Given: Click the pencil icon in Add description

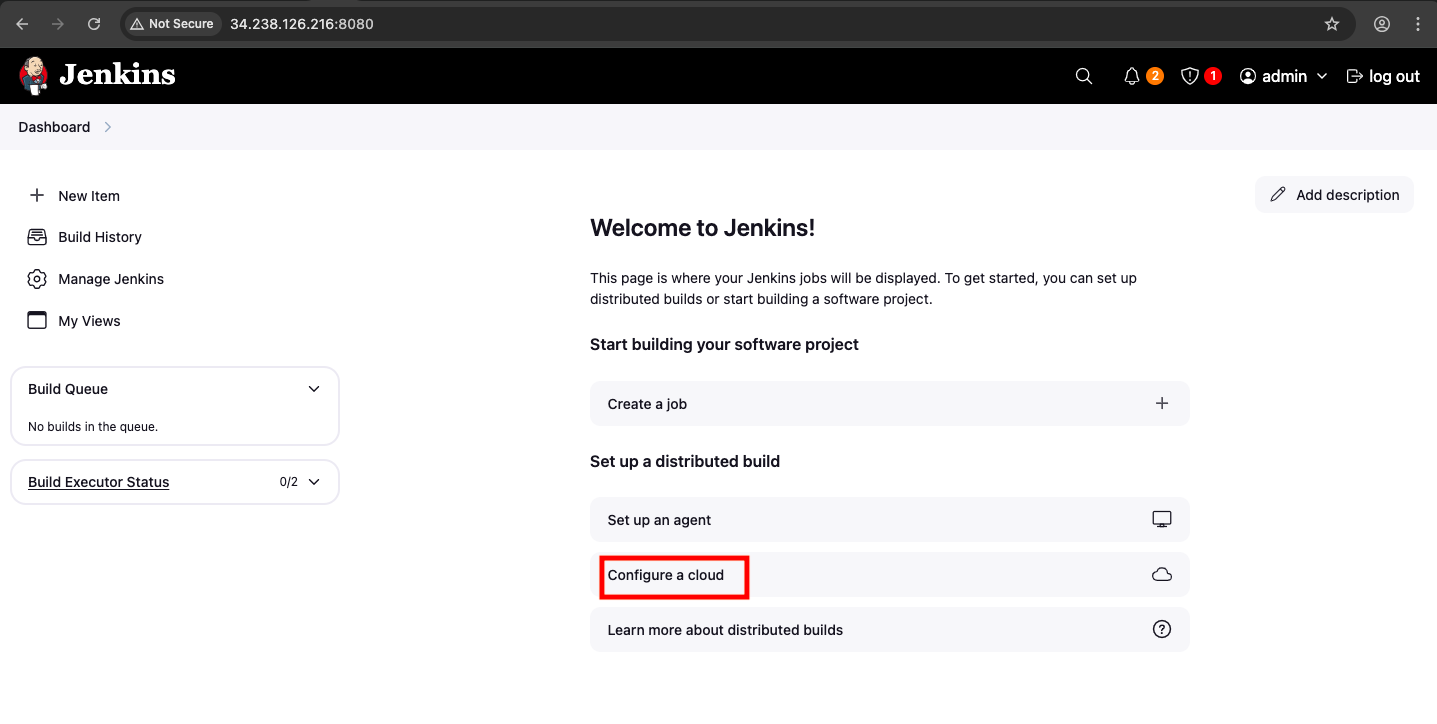Looking at the screenshot, I should (x=1278, y=195).
